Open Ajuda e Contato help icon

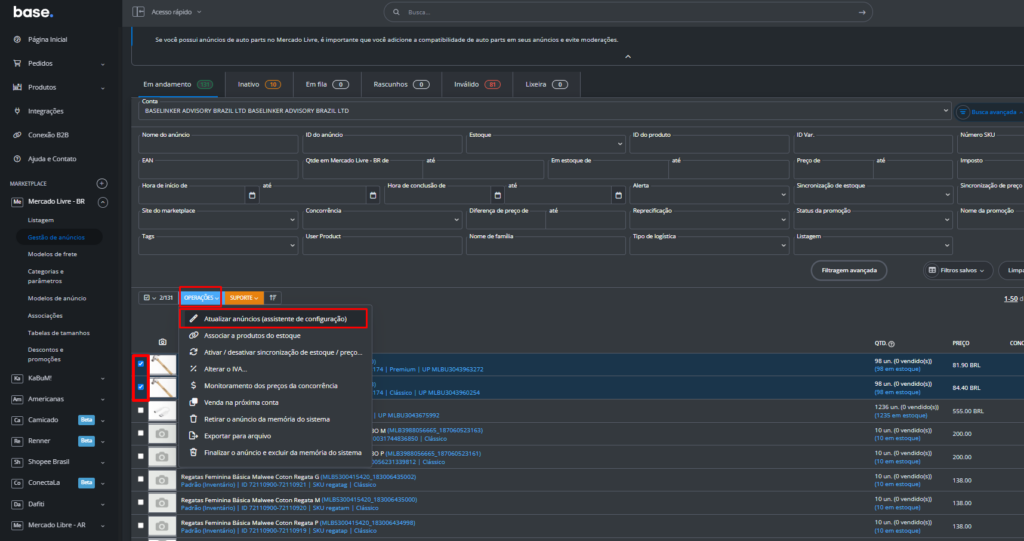coord(17,159)
